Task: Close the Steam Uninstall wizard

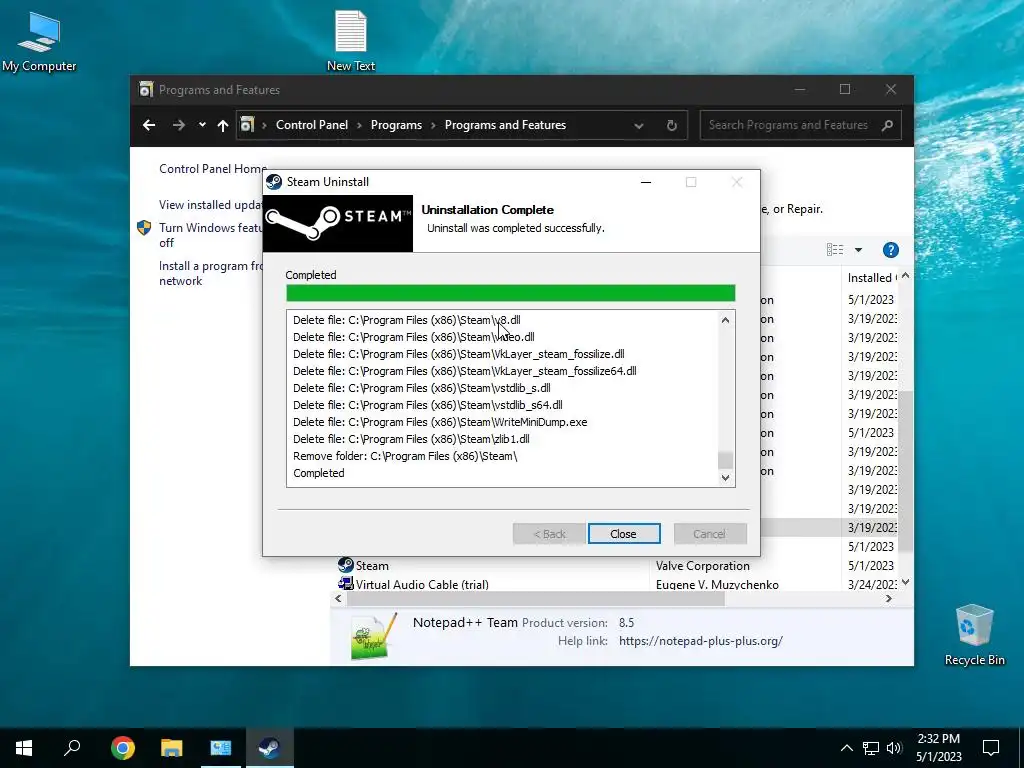Action: pyautogui.click(x=624, y=534)
